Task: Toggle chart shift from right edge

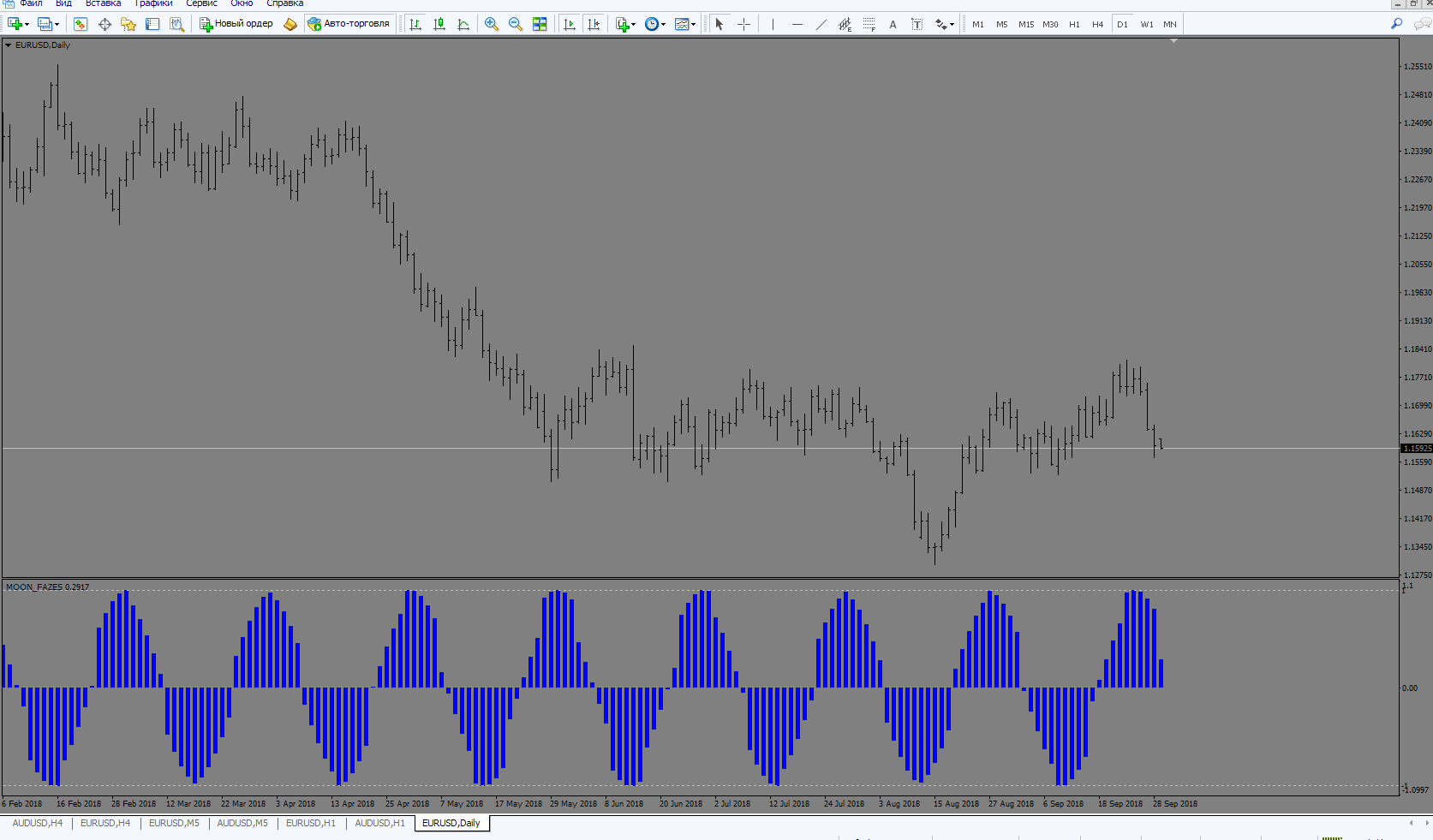Action: coord(594,24)
